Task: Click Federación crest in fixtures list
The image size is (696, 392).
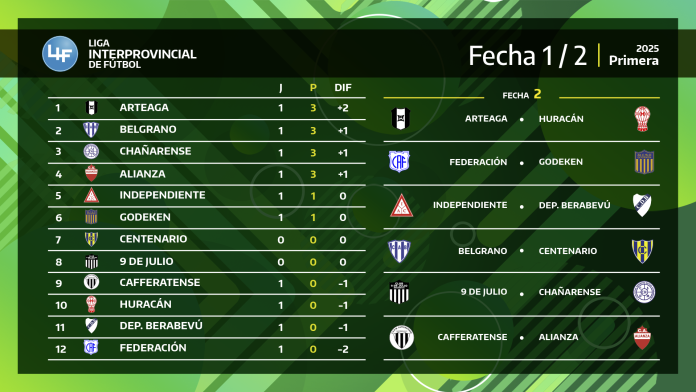Action: [399, 162]
